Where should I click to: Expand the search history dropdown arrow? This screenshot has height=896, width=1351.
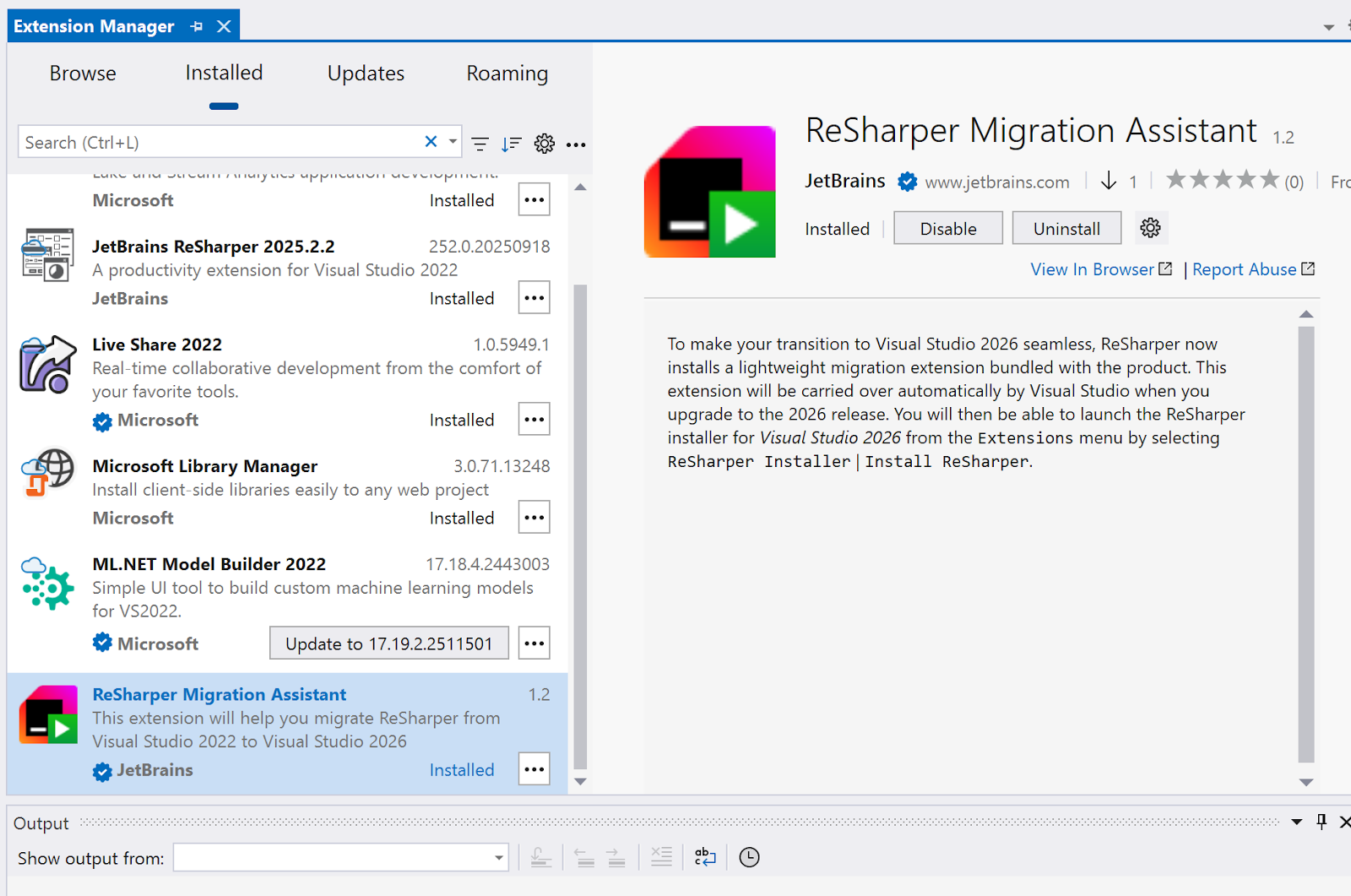point(453,142)
